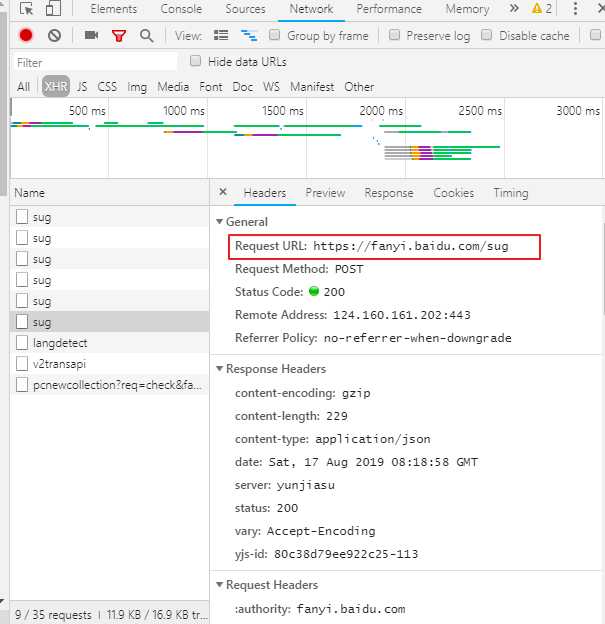Switch to the Console tab

181,9
